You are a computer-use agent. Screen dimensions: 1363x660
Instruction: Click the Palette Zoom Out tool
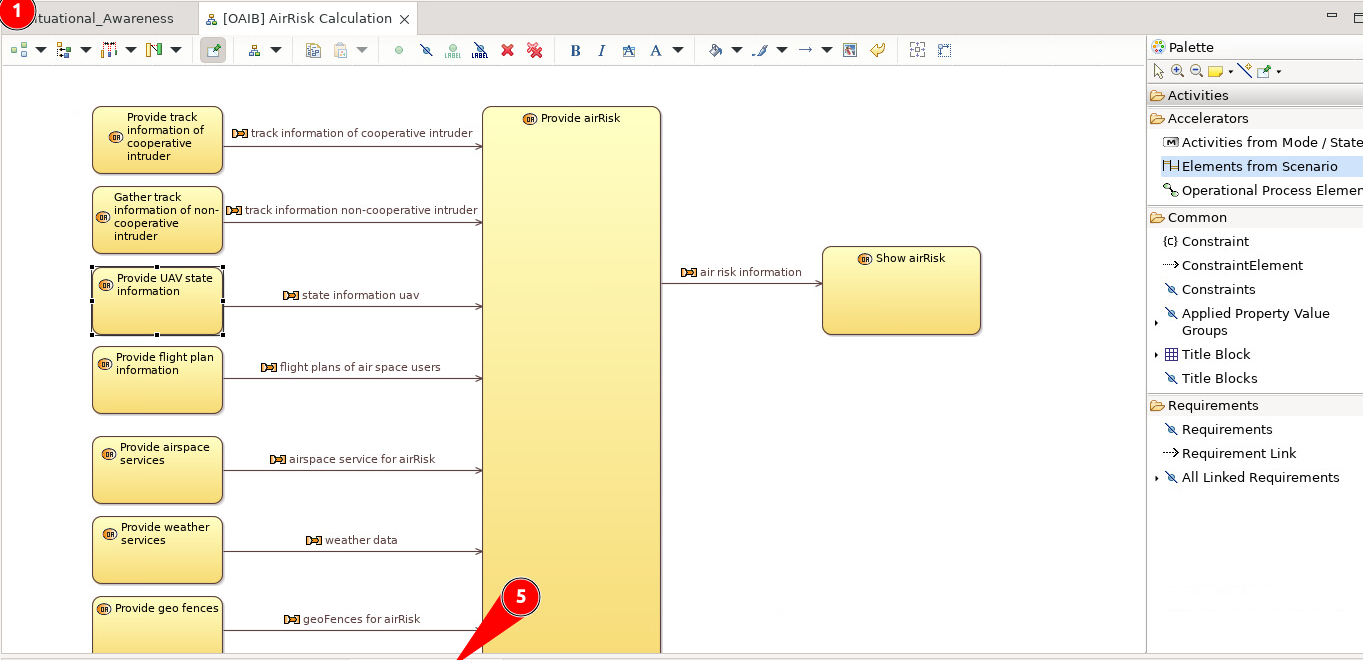coord(1196,71)
